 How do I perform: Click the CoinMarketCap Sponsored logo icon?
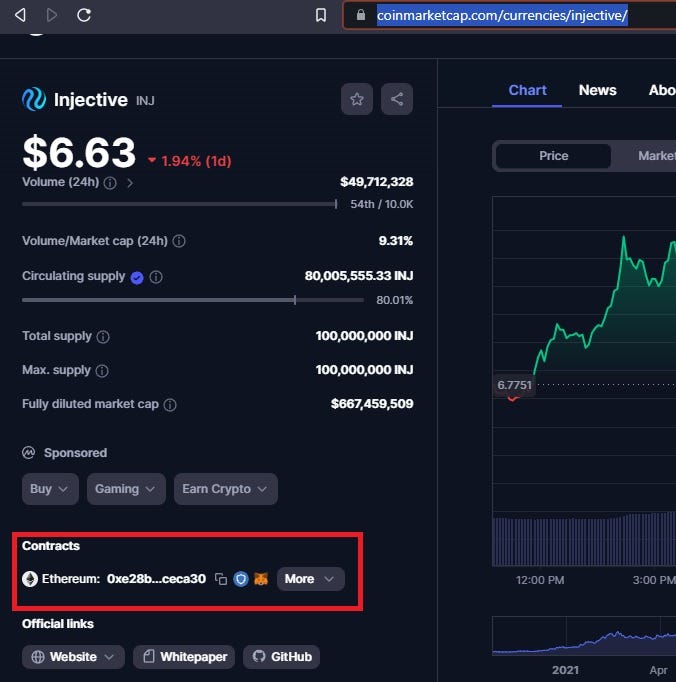click(x=29, y=453)
